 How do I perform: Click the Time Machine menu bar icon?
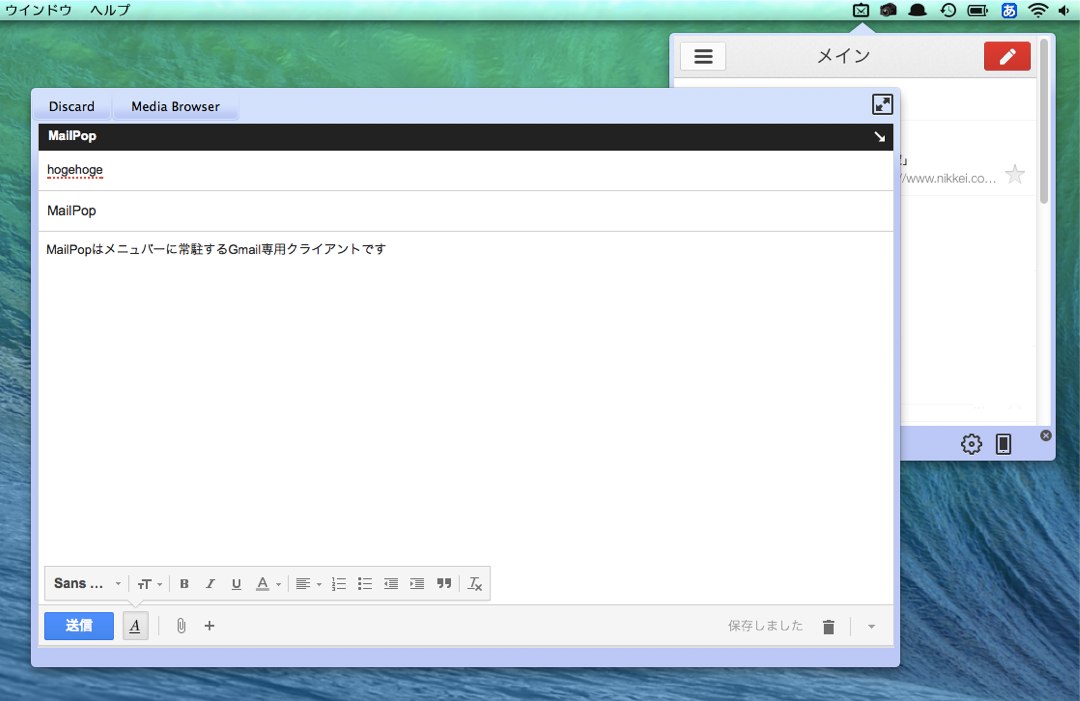click(x=948, y=10)
